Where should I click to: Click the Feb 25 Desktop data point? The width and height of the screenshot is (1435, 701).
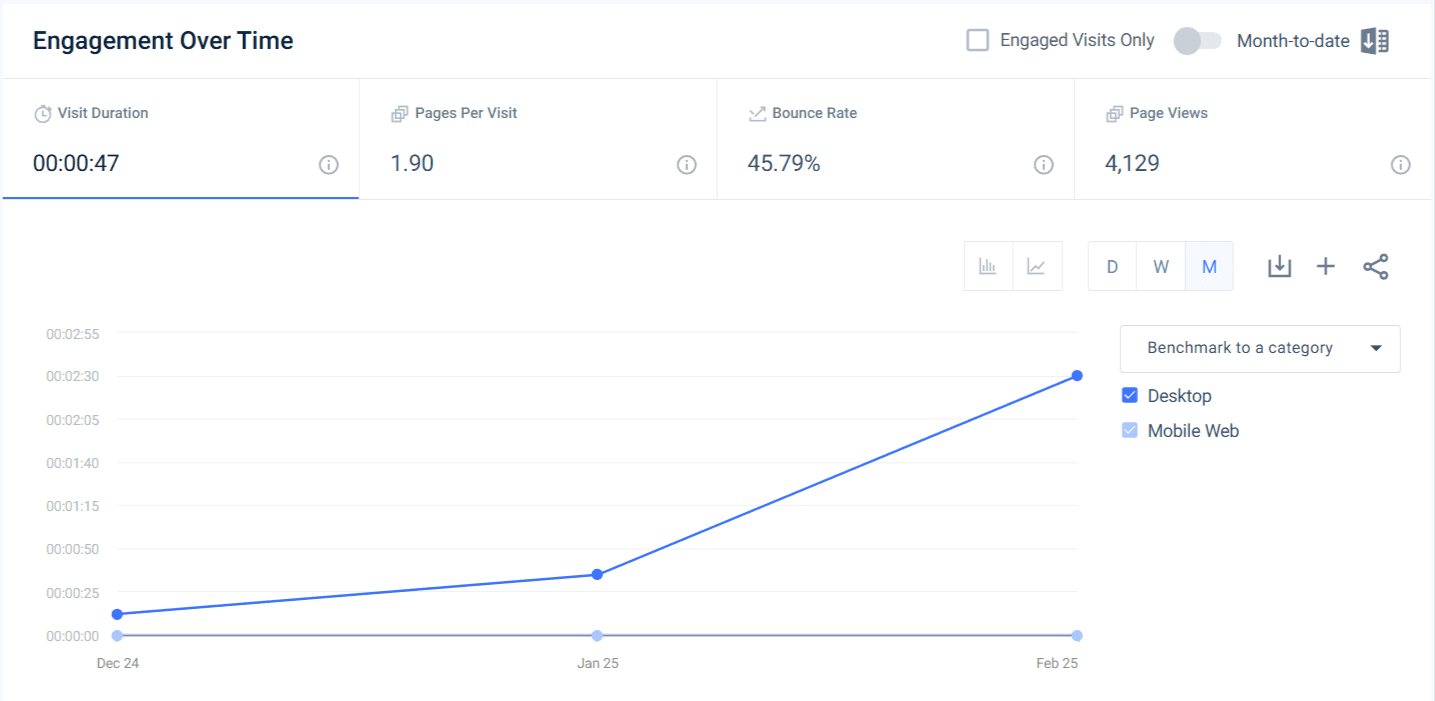pyautogui.click(x=1077, y=376)
